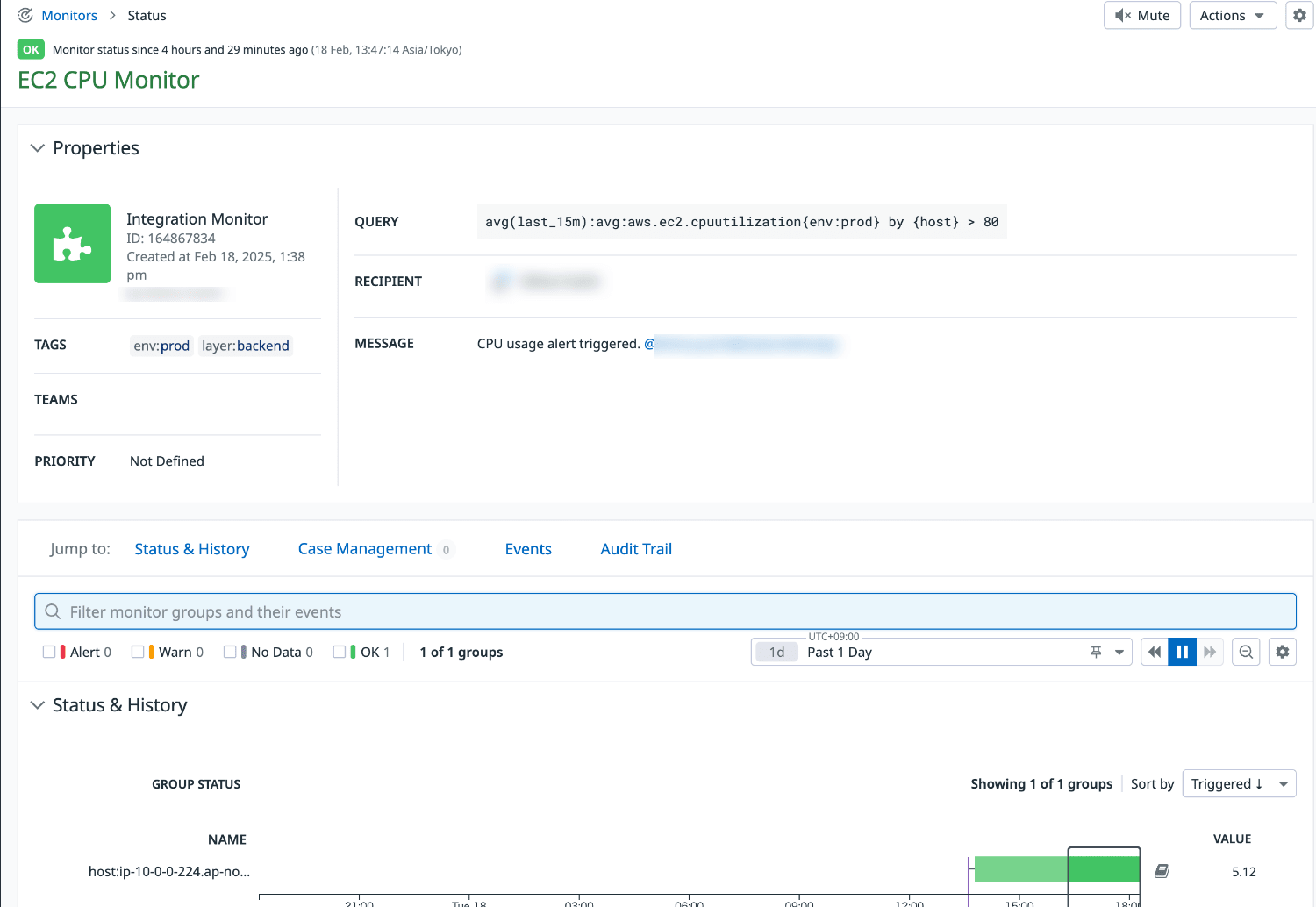Viewport: 1316px width, 907px height.
Task: Mute this monitor
Action: 1142,16
